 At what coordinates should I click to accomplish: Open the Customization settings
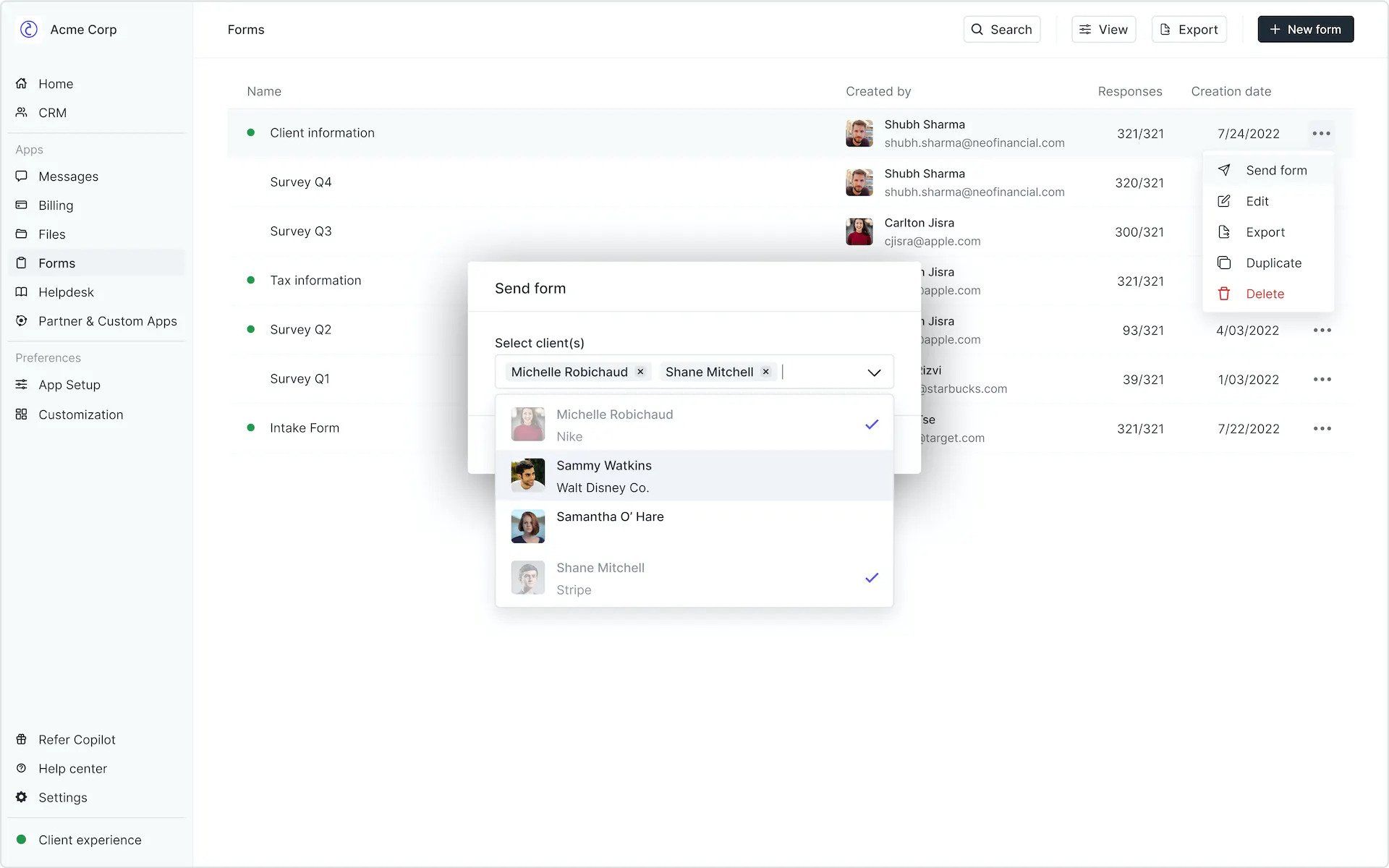(80, 414)
